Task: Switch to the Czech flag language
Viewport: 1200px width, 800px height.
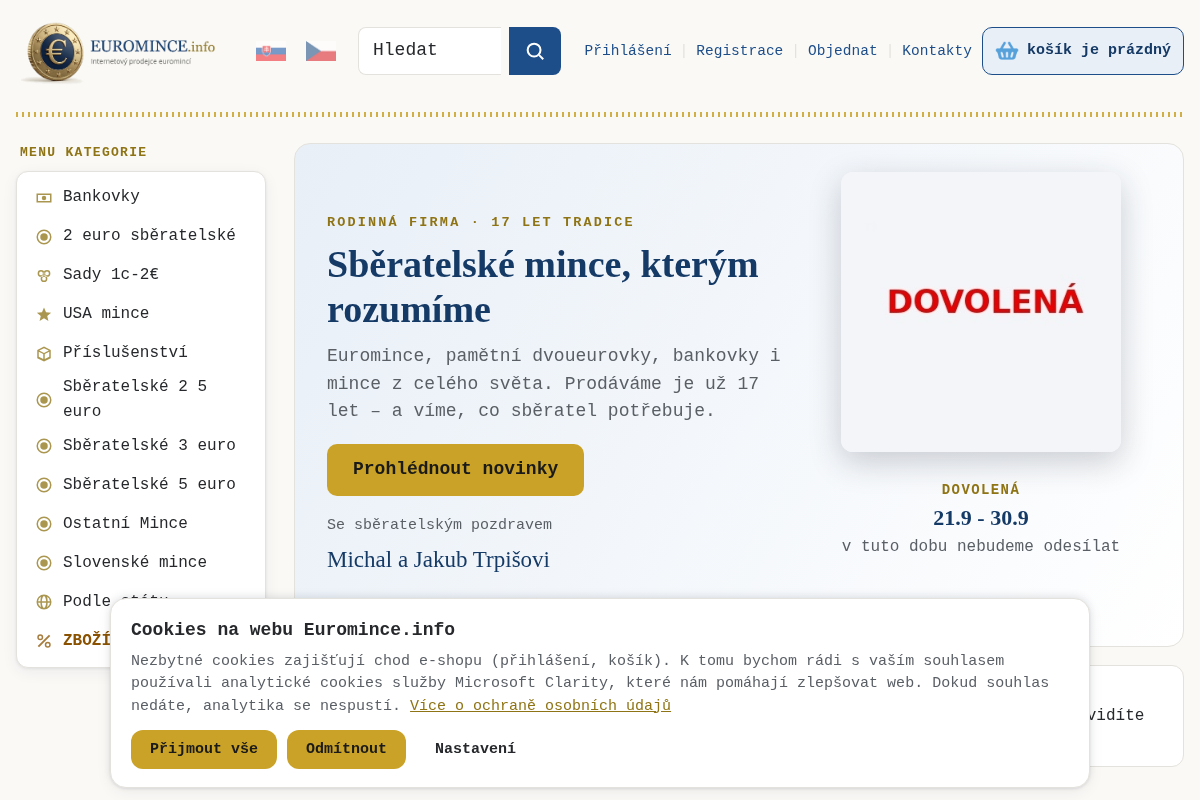Action: (x=321, y=51)
